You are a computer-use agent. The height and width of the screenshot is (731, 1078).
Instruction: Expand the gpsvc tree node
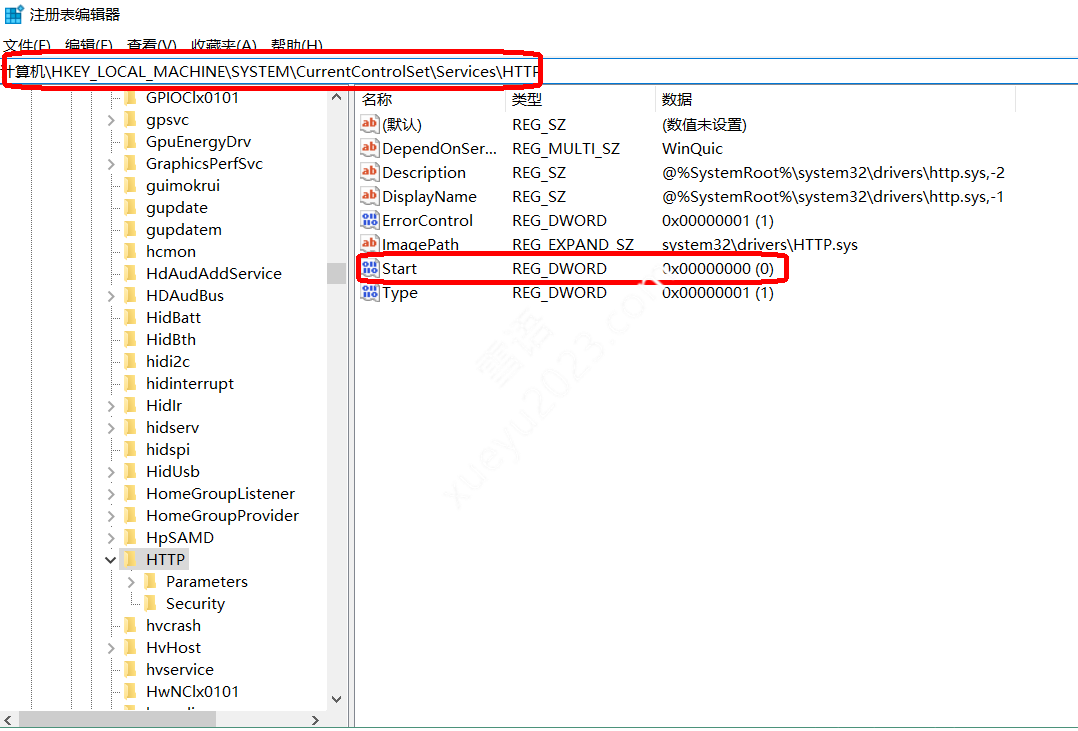[111, 120]
